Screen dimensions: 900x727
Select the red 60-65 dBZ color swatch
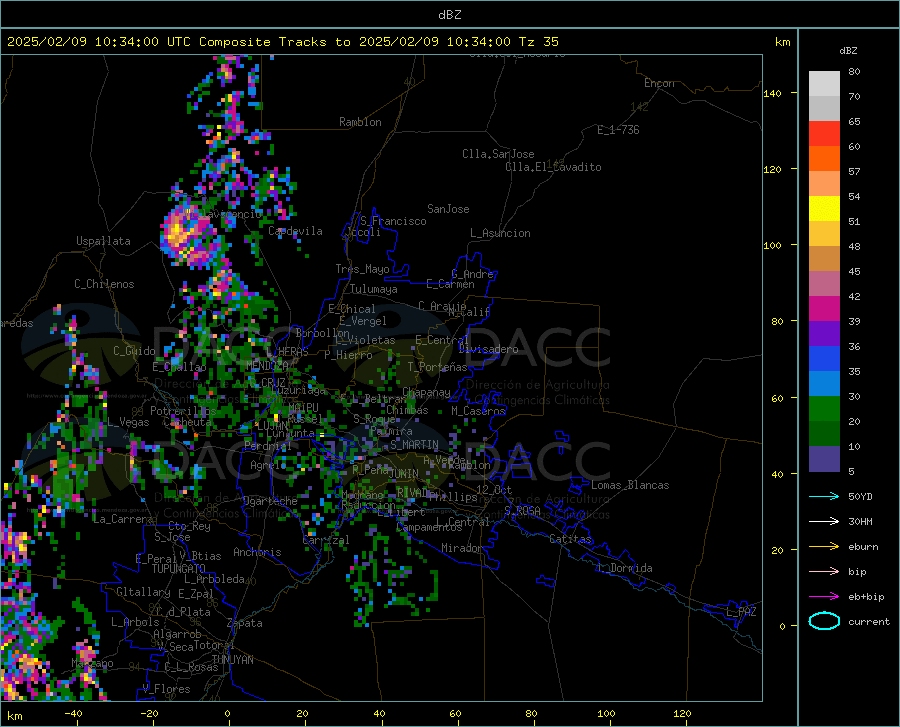click(x=824, y=134)
